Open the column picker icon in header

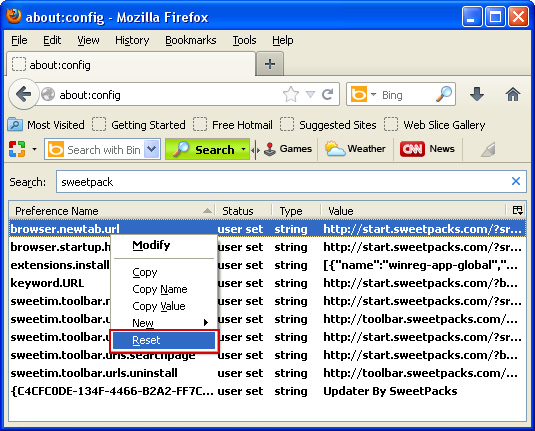pyautogui.click(x=518, y=210)
